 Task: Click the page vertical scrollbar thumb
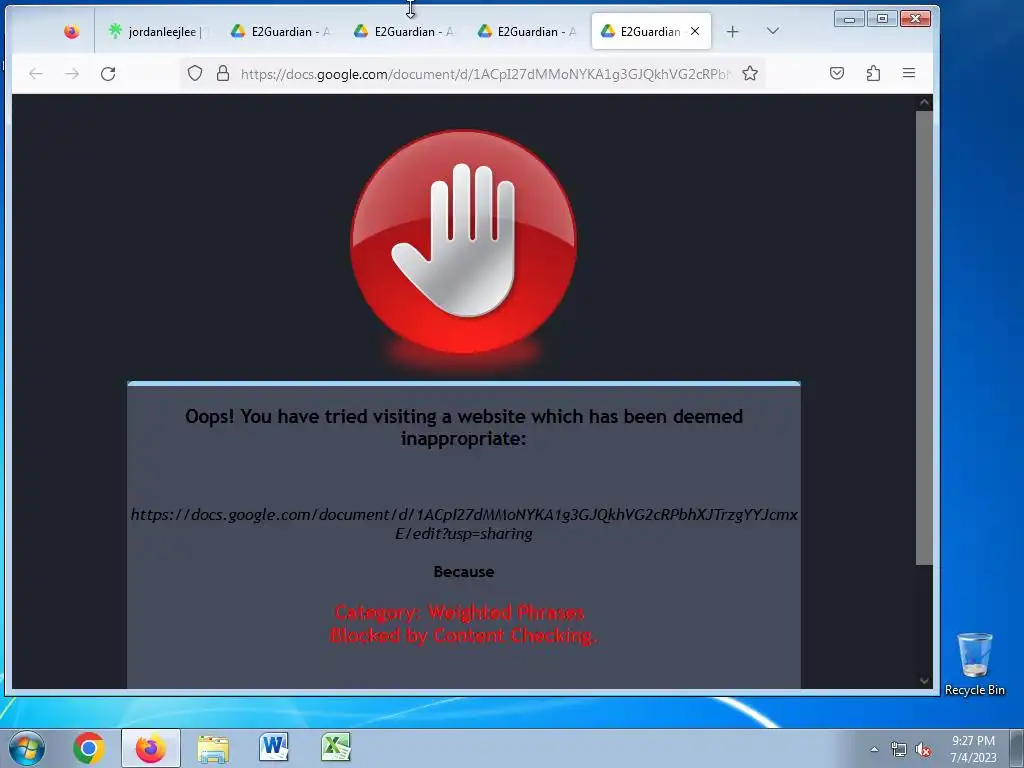point(924,338)
